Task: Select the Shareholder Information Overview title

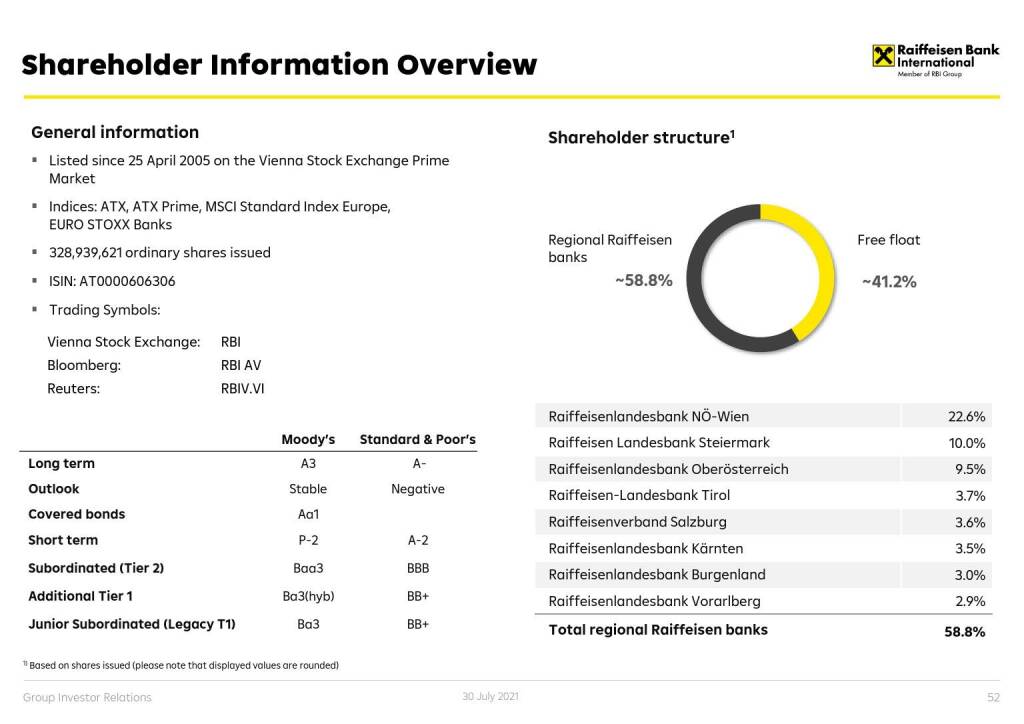Action: [x=279, y=65]
